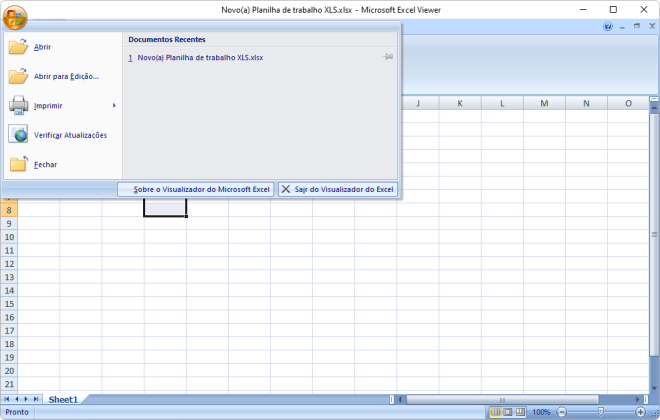Click the next sheet navigation arrow
The image size is (660, 420).
[x=27, y=399]
